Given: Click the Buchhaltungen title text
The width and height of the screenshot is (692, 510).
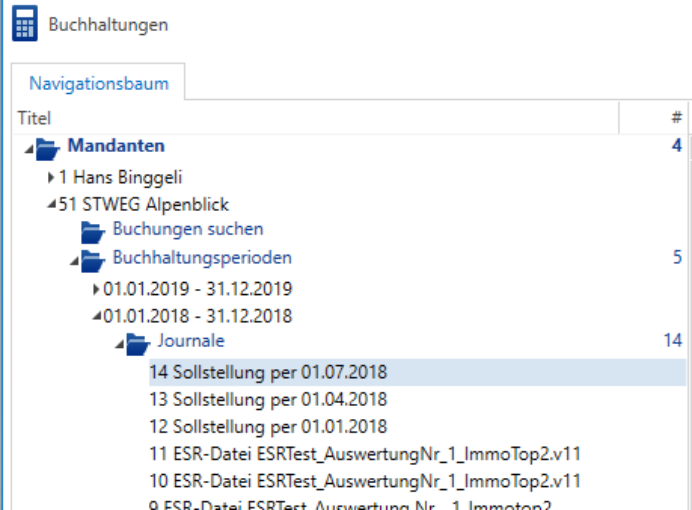Looking at the screenshot, I should 108,25.
